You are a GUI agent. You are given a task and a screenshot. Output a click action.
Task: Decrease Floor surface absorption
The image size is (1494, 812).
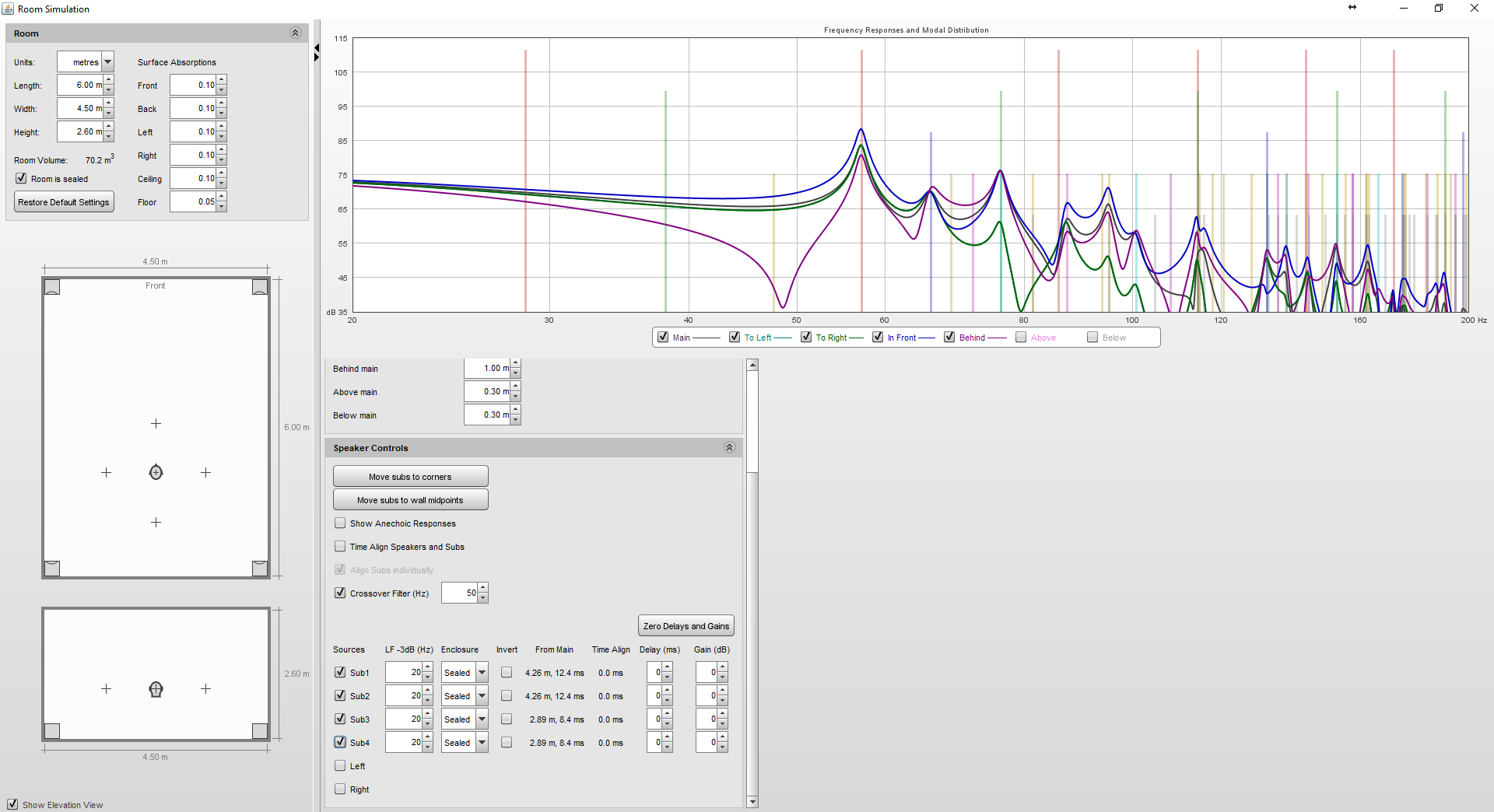(x=222, y=207)
